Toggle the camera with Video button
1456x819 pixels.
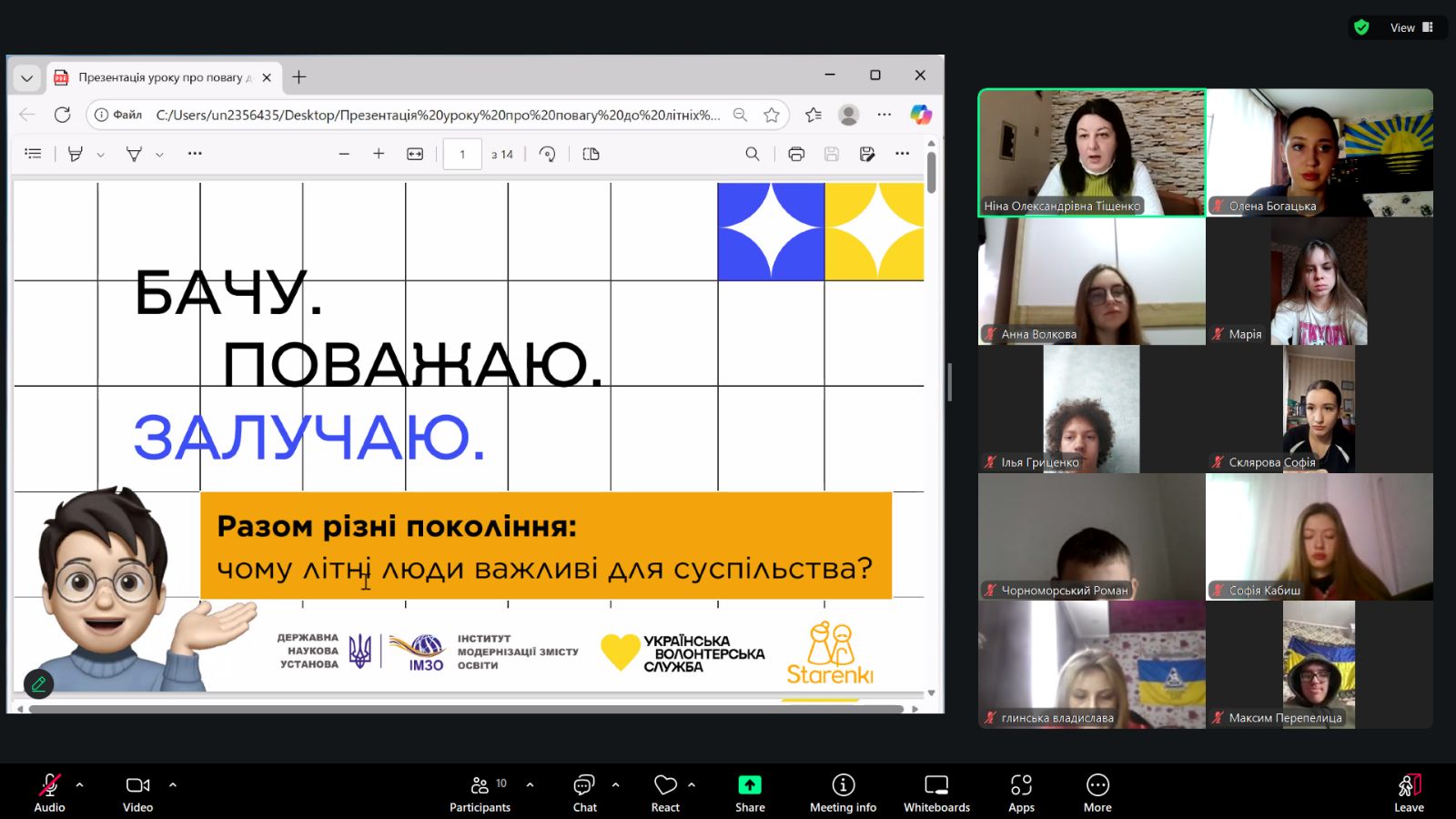(137, 792)
